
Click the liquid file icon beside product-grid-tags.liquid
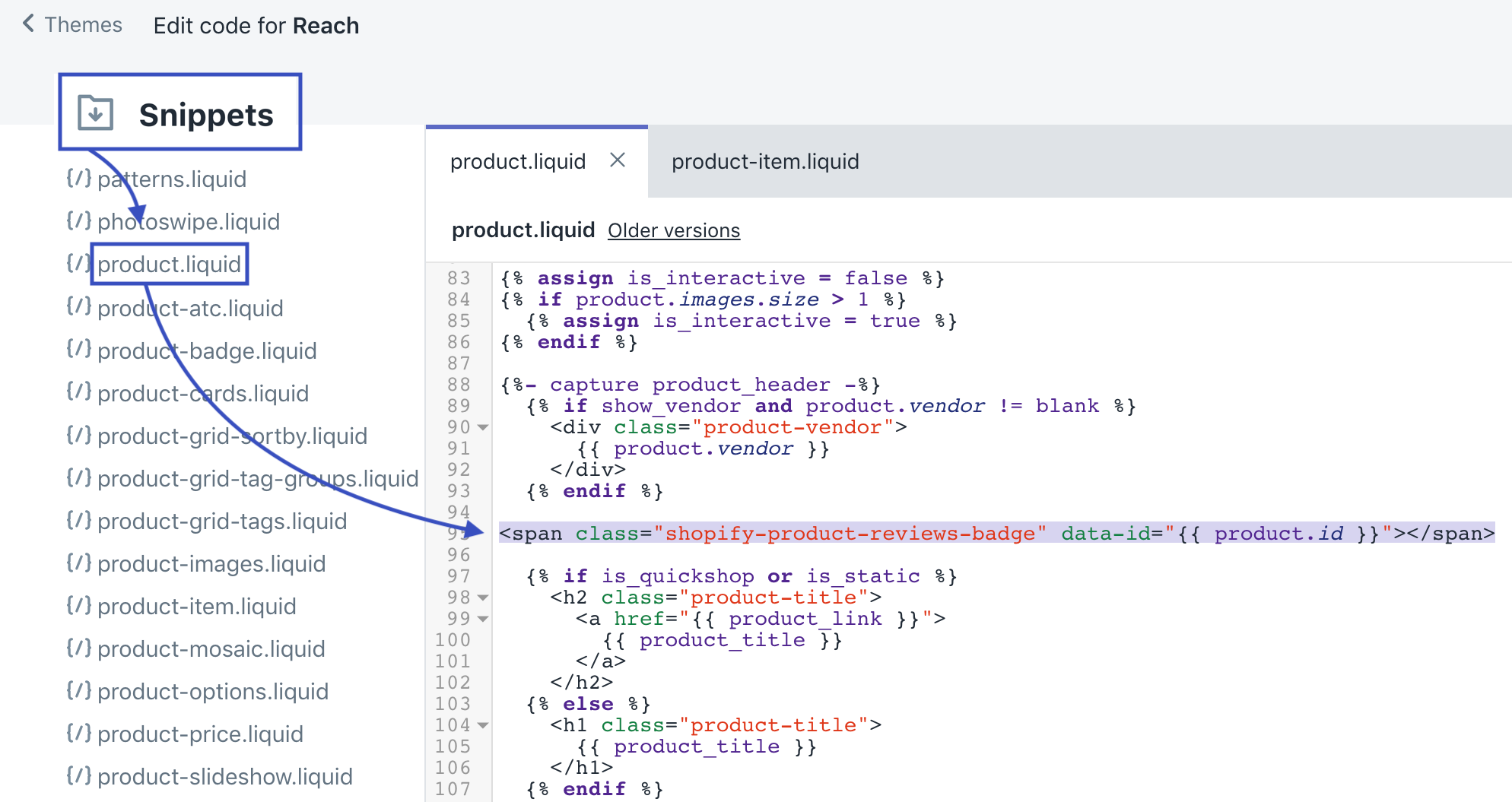78,520
